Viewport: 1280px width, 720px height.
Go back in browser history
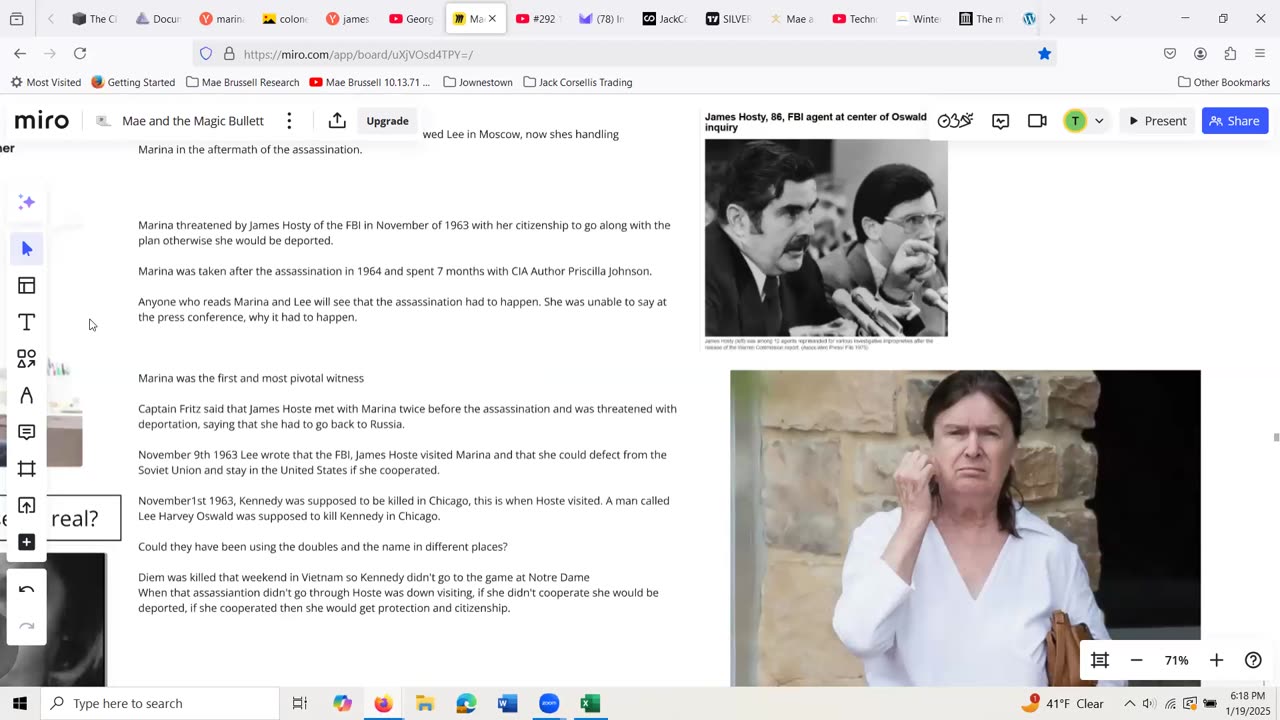pyautogui.click(x=20, y=54)
